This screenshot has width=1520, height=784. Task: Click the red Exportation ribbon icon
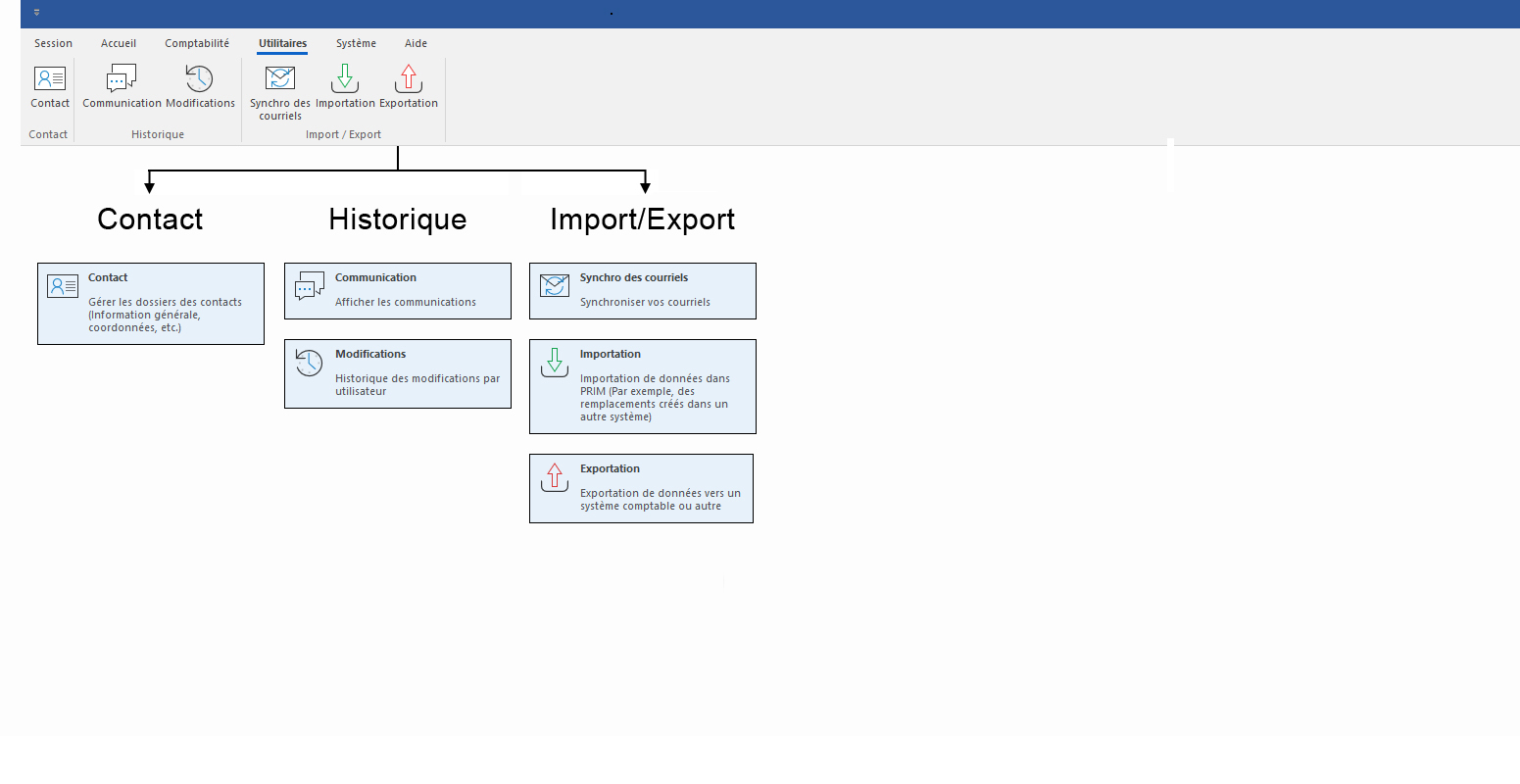pos(409,79)
